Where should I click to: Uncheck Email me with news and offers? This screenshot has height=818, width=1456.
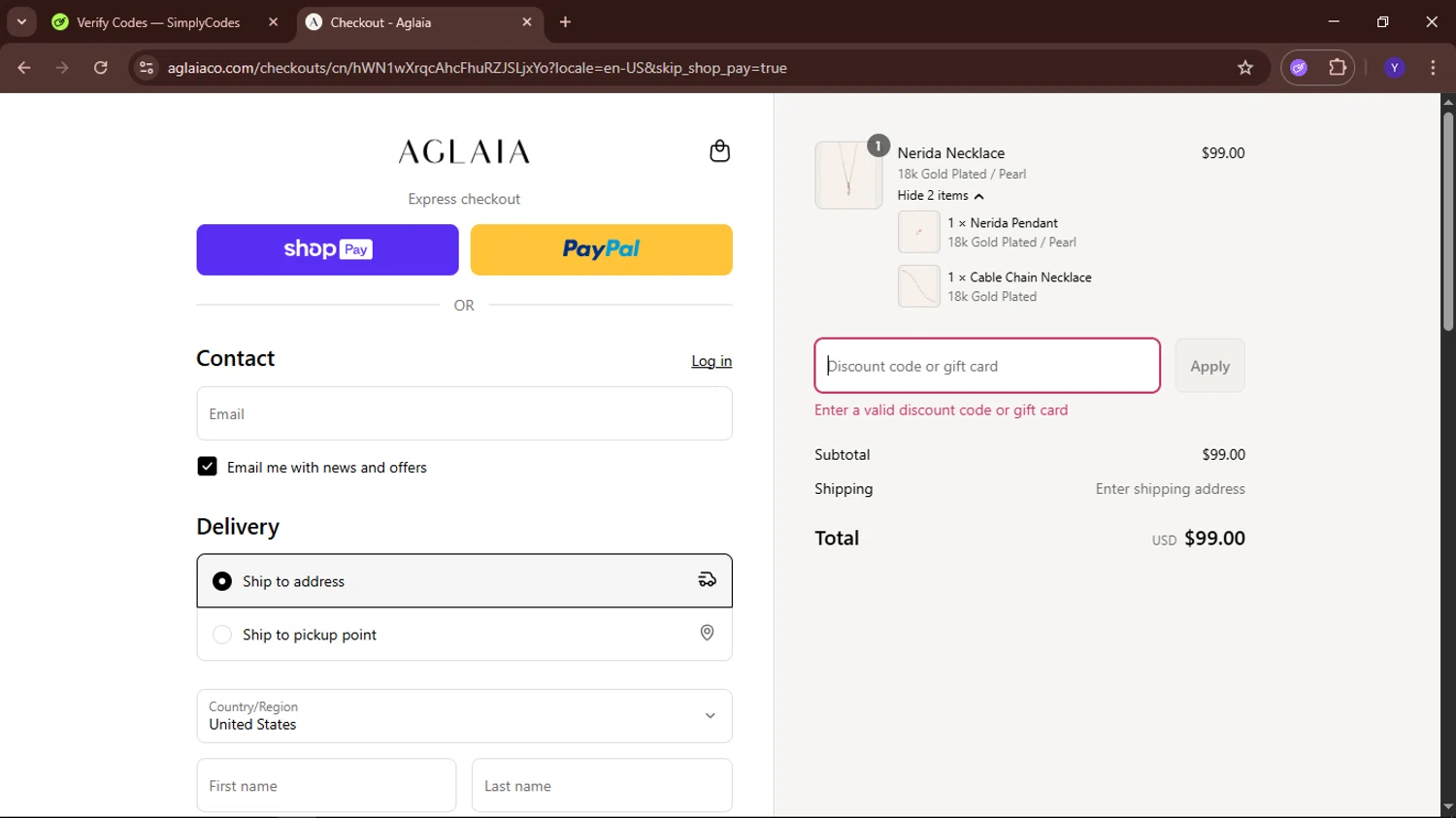[x=207, y=467]
